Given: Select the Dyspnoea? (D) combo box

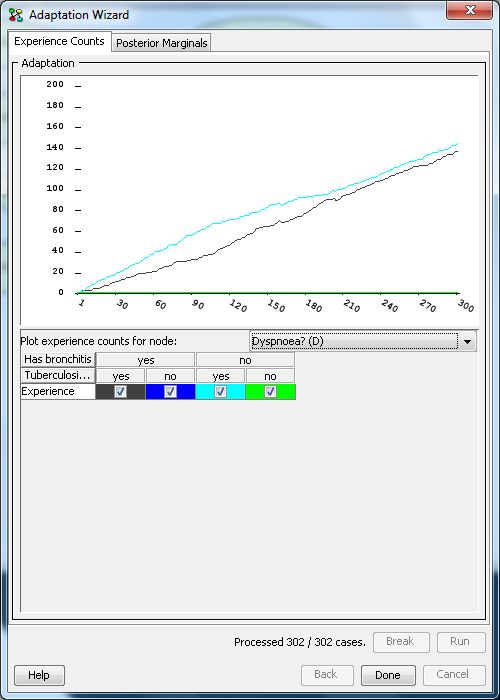Looking at the screenshot, I should (363, 342).
